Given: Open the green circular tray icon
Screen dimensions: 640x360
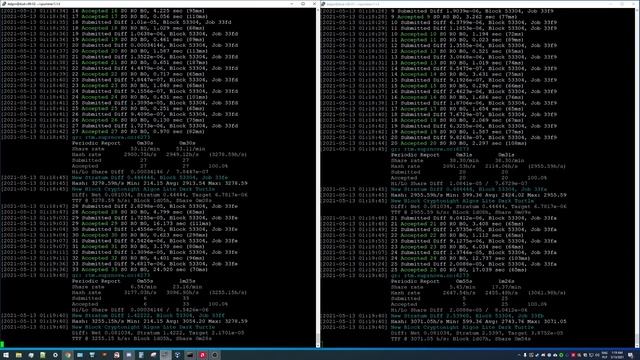Looking at the screenshot, I should click(x=561, y=355).
